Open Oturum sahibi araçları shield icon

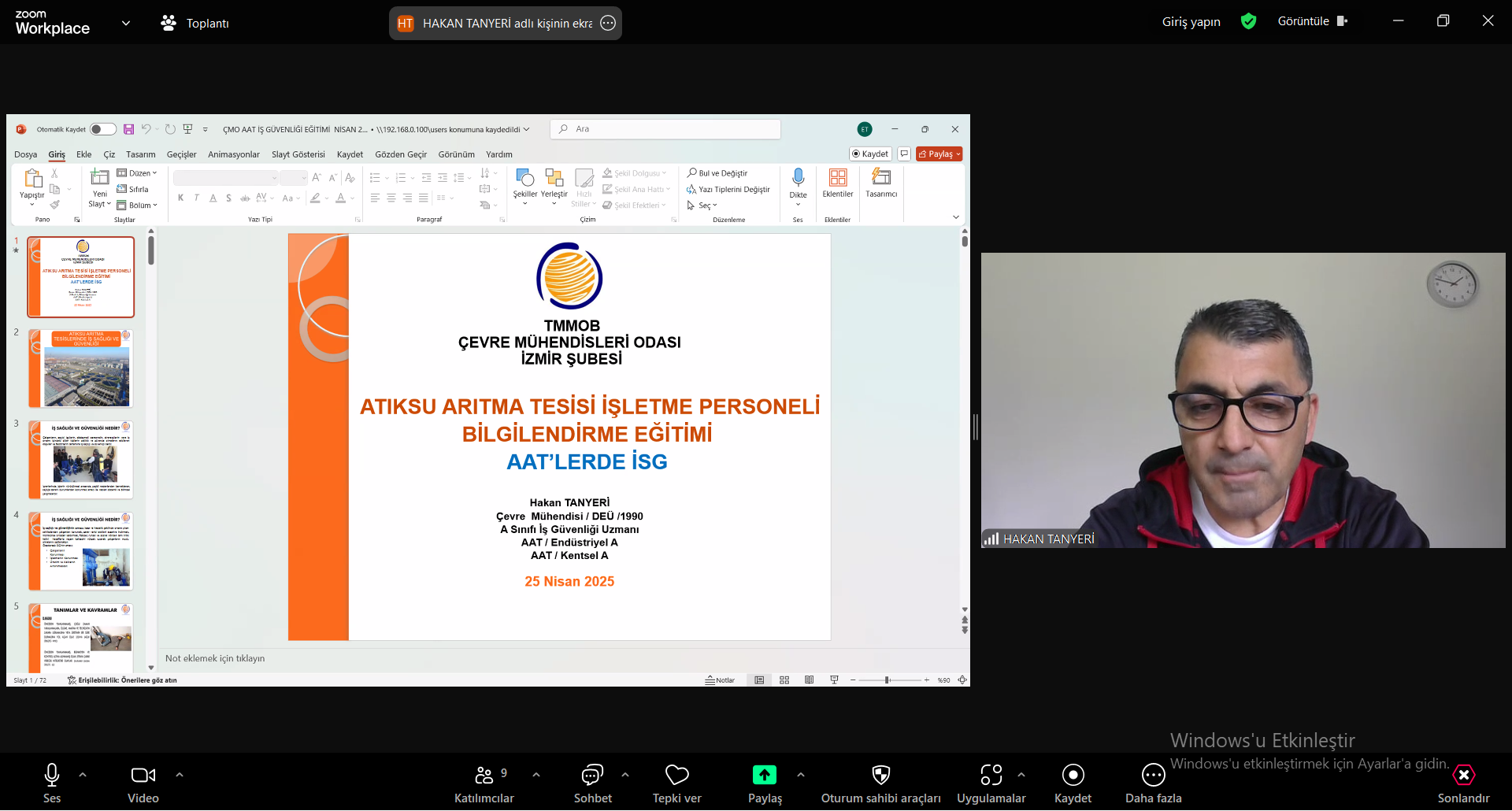[880, 776]
